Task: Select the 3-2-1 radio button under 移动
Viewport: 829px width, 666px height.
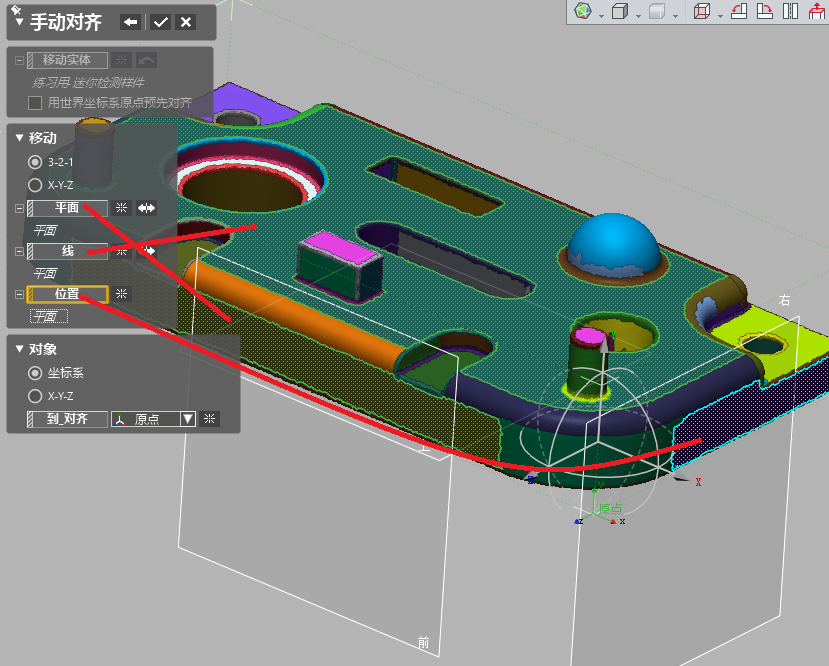Action: pyautogui.click(x=35, y=162)
